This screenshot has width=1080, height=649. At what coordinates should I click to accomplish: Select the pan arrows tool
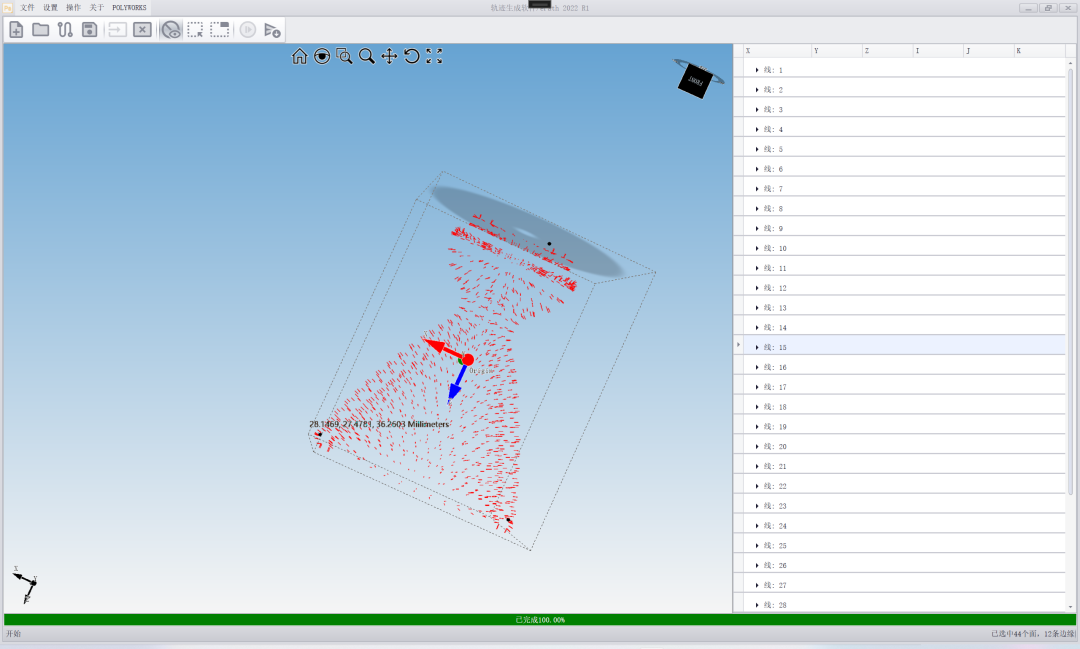click(389, 57)
